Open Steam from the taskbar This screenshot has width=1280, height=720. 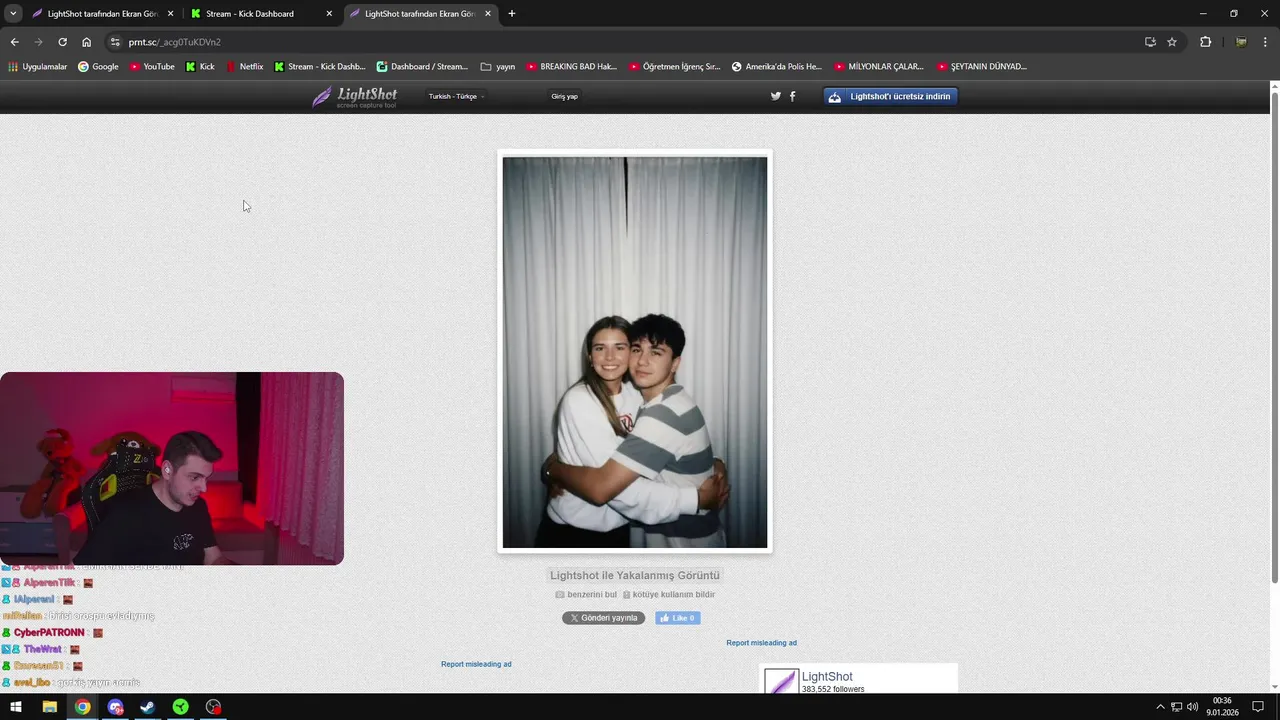pos(147,707)
